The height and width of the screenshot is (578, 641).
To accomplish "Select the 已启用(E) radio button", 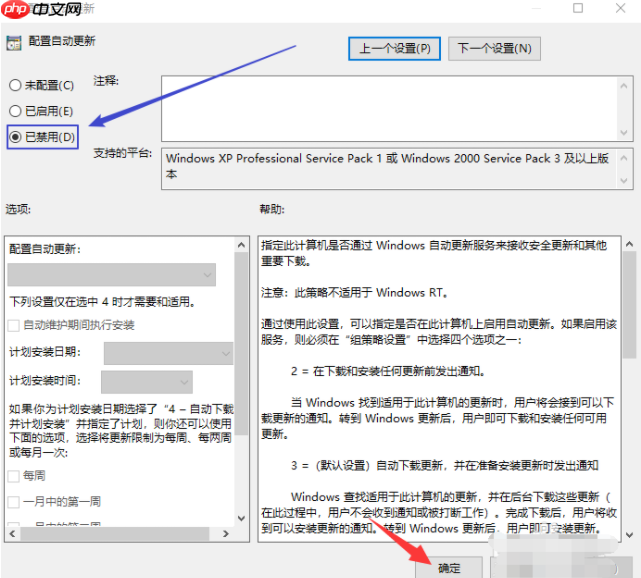I will [15, 111].
